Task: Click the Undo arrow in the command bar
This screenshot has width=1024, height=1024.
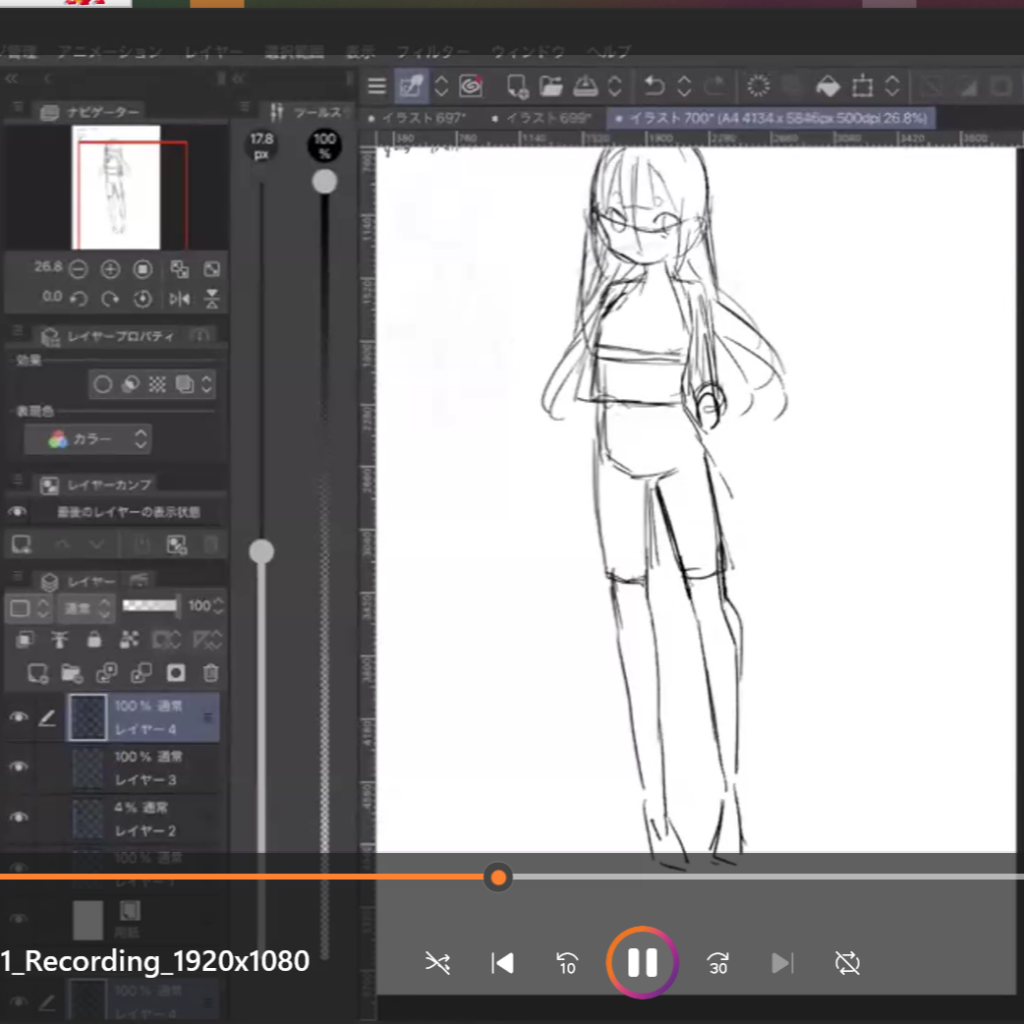Action: (654, 87)
